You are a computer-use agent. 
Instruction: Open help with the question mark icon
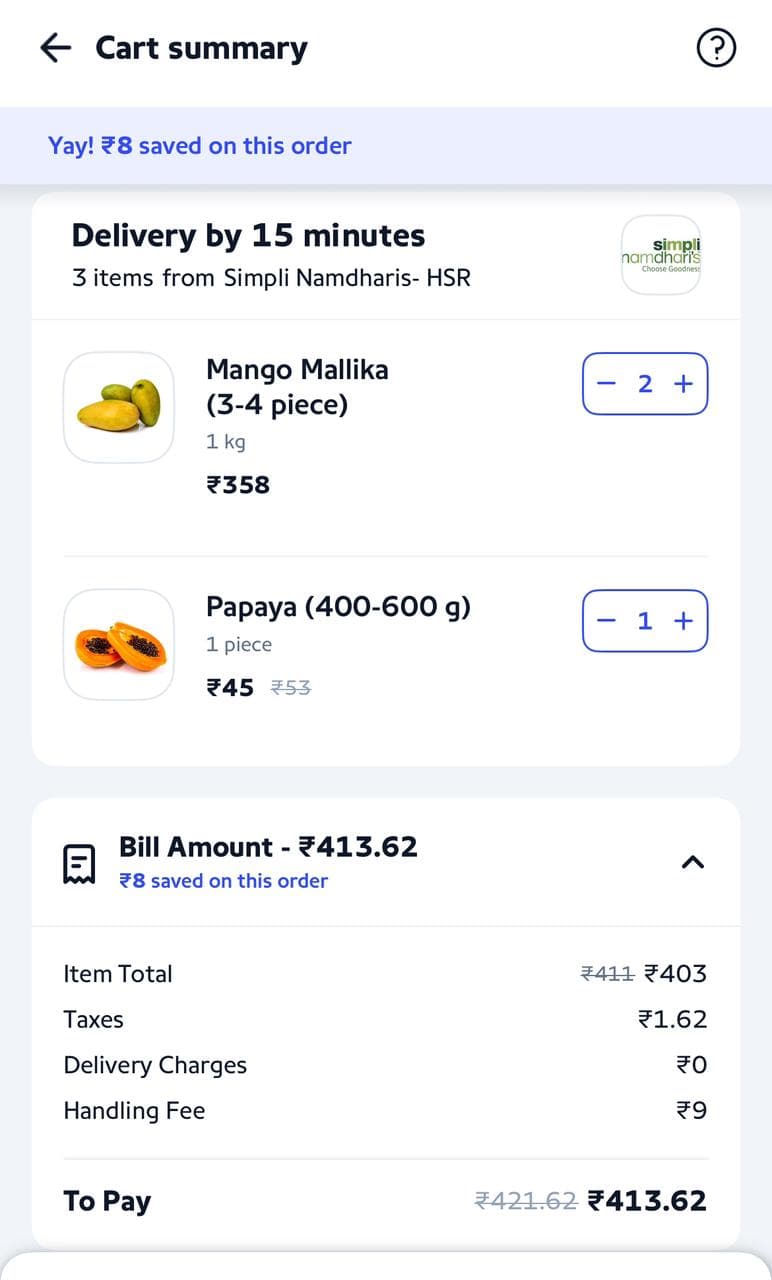[716, 48]
